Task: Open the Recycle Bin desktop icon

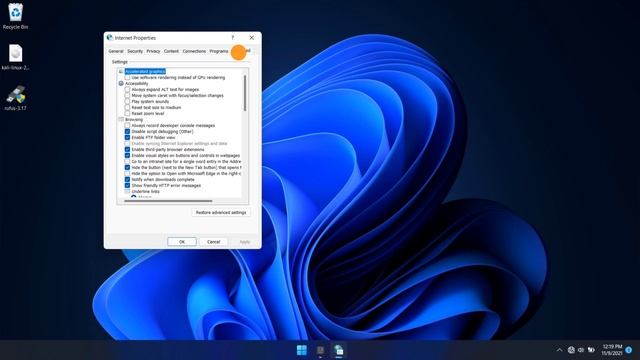Action: coord(16,16)
